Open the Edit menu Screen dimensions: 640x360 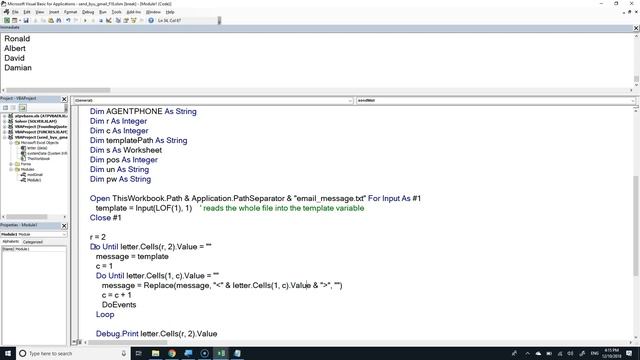[x=27, y=12]
